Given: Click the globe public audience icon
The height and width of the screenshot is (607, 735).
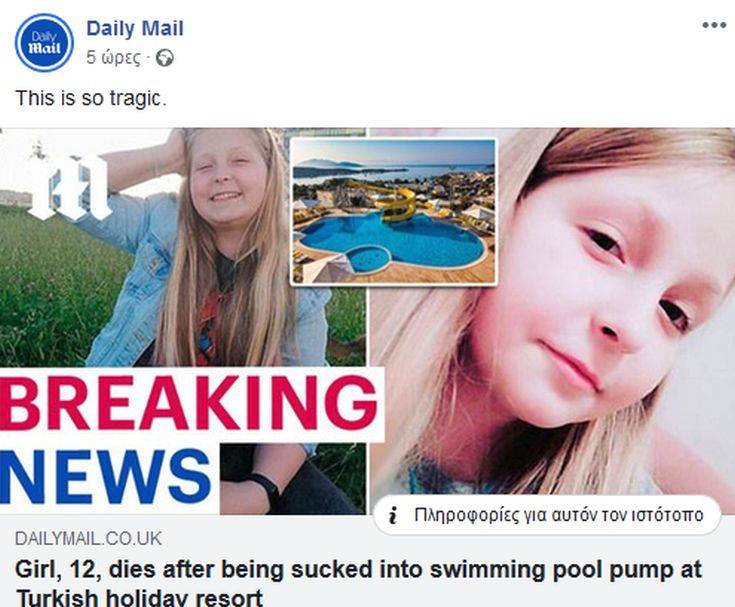Looking at the screenshot, I should tap(164, 58).
